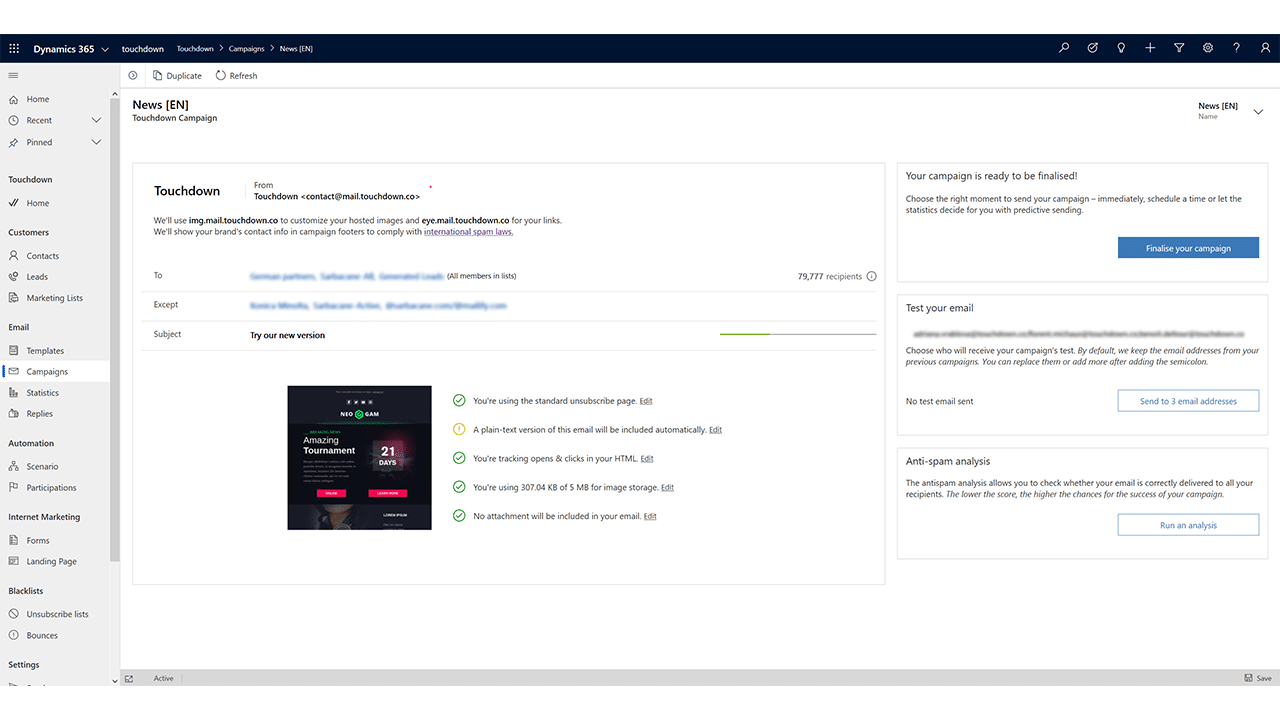The width and height of the screenshot is (1280, 720).
Task: Click the recipients info icon
Action: tap(871, 277)
